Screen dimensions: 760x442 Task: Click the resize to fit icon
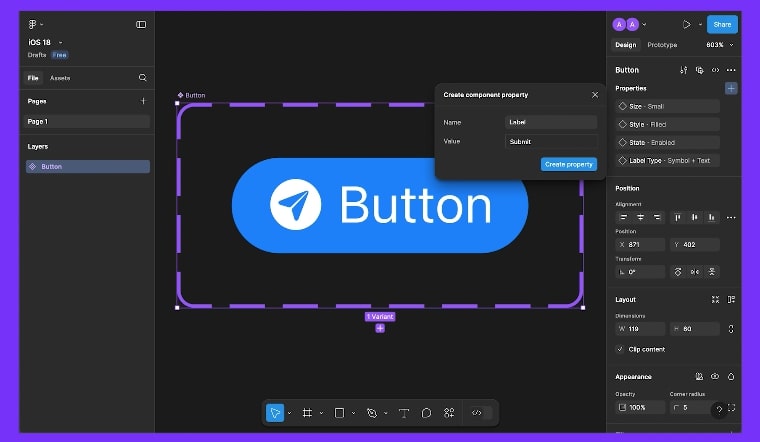715,300
